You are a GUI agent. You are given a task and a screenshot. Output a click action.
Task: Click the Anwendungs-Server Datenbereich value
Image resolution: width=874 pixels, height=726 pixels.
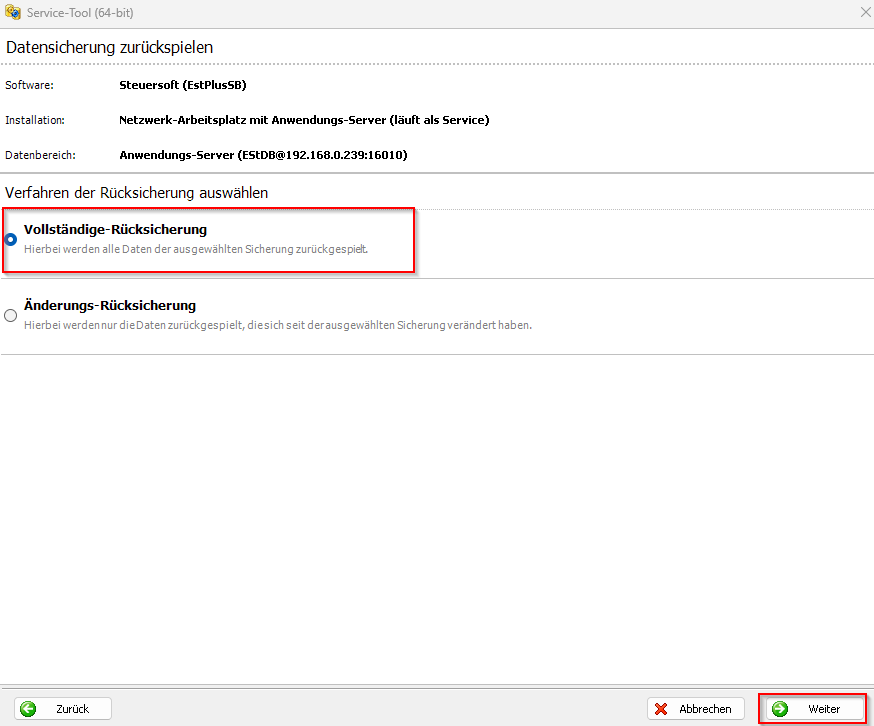263,155
